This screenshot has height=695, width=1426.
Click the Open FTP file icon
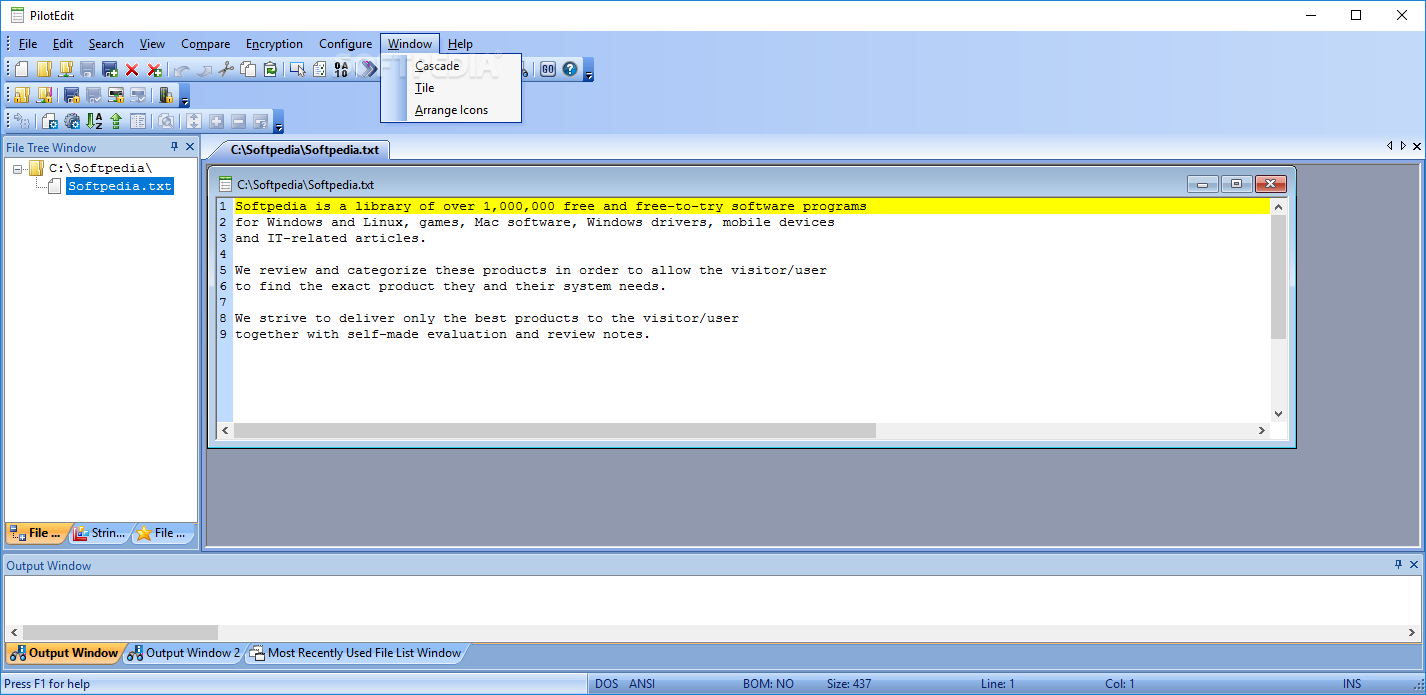click(66, 69)
